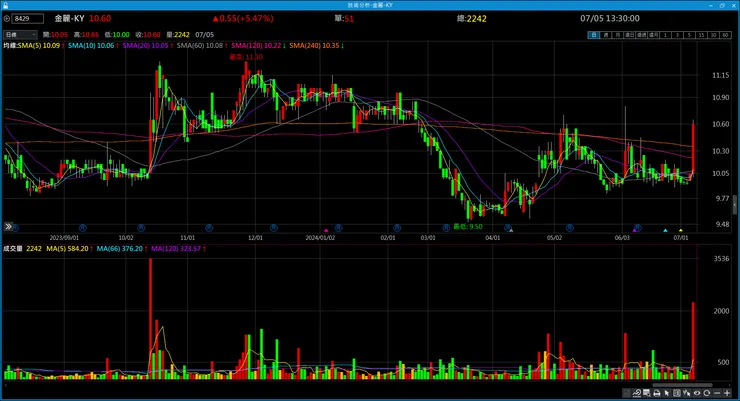The width and height of the screenshot is (740, 401).
Task: Click the split-panel layout icon
Action: (676, 393)
